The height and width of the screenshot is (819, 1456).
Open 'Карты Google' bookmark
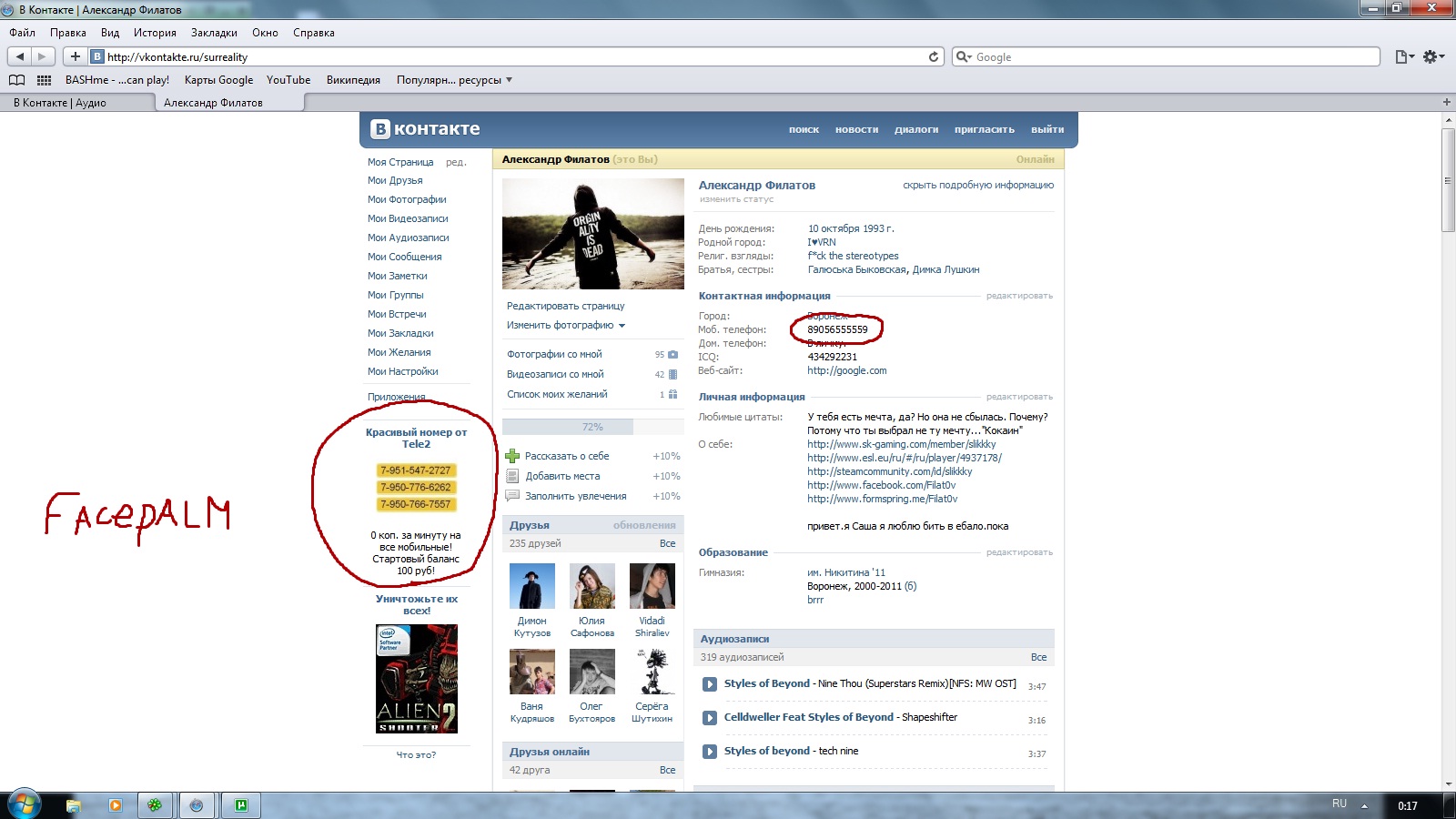pyautogui.click(x=218, y=80)
